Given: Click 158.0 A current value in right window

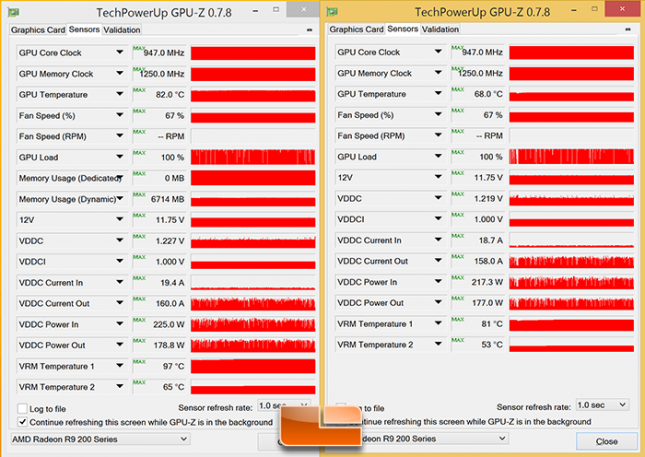Looking at the screenshot, I should tap(488, 261).
